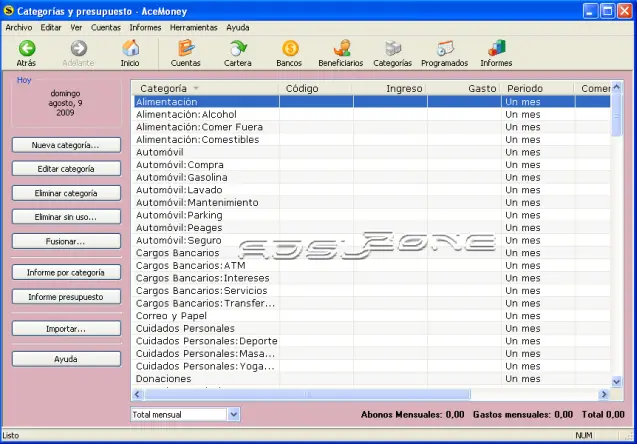
Task: Click the vertical scrollbar thumb
Action: click(617, 115)
